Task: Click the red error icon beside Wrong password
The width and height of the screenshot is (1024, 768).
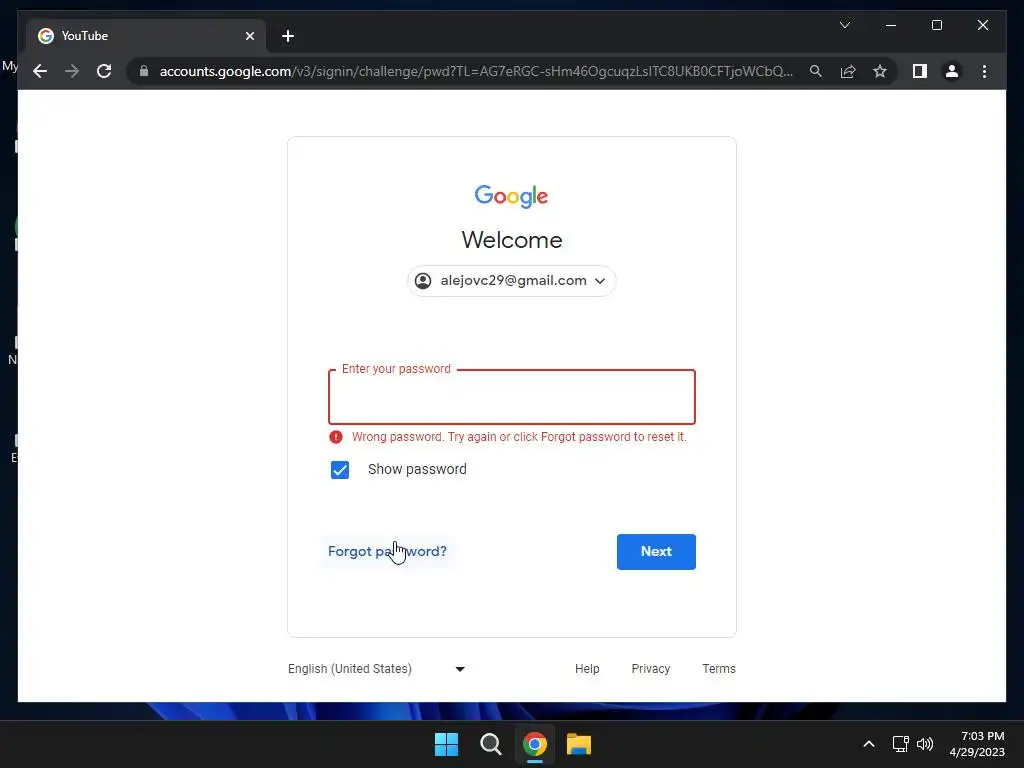Action: [x=336, y=437]
